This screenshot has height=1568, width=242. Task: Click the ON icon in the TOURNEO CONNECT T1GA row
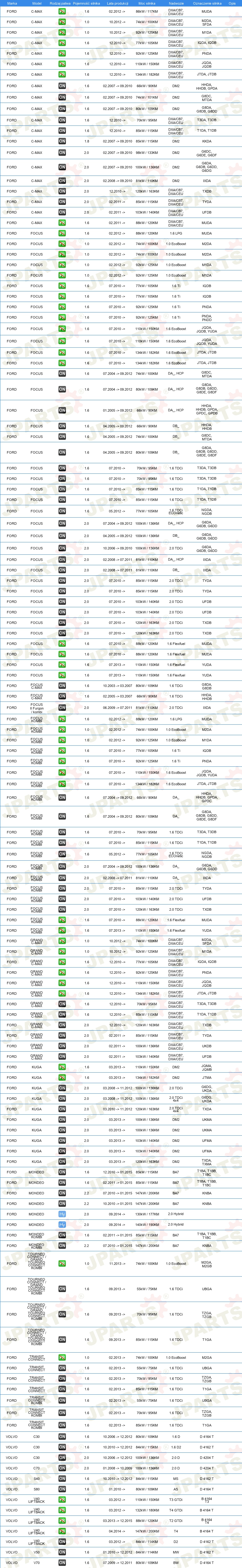click(x=62, y=1339)
